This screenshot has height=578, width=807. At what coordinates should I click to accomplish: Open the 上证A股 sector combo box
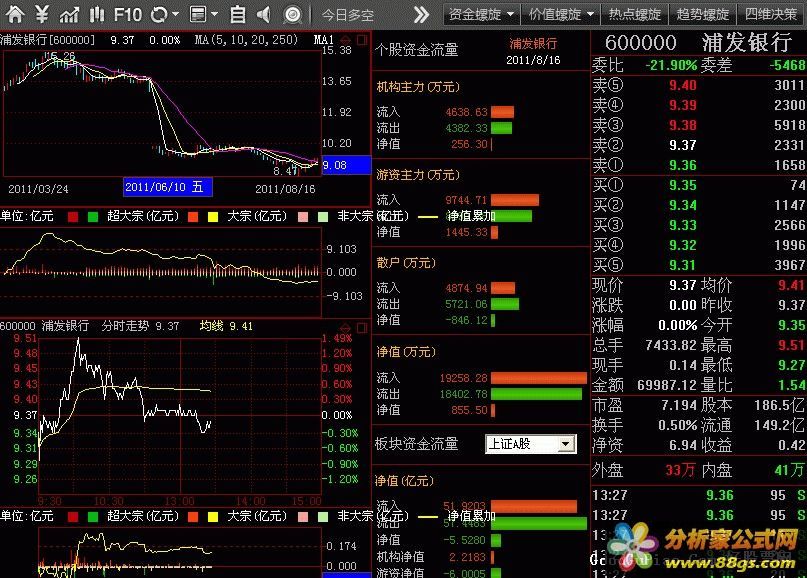click(x=531, y=444)
